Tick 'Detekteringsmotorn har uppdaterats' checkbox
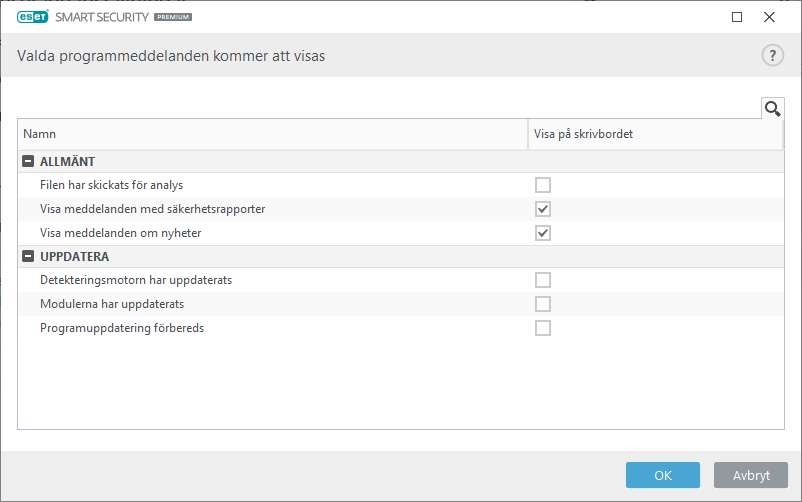Screen dimensions: 802x502 (543, 280)
